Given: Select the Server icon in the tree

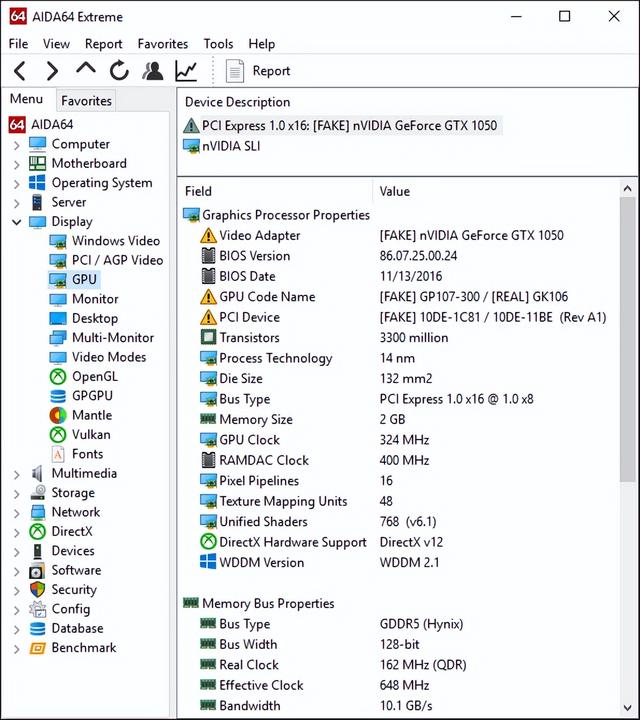Looking at the screenshot, I should [37, 202].
